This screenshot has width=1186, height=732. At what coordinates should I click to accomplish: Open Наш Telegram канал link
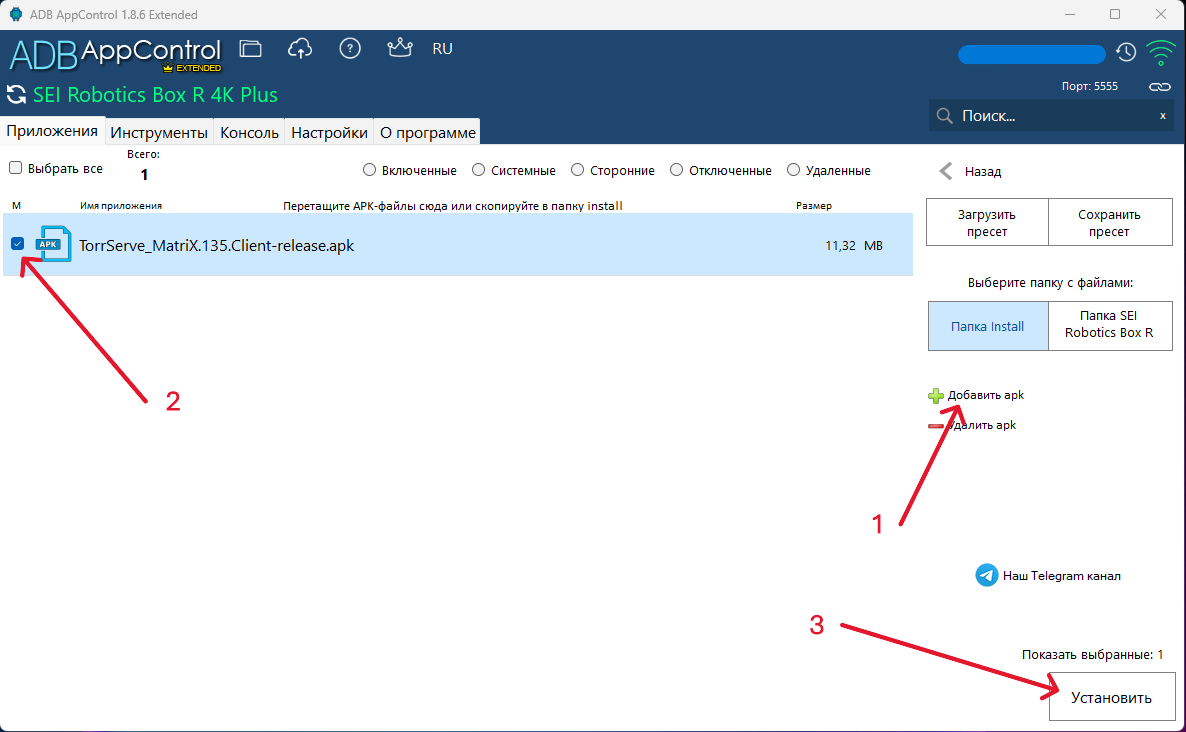[1061, 575]
